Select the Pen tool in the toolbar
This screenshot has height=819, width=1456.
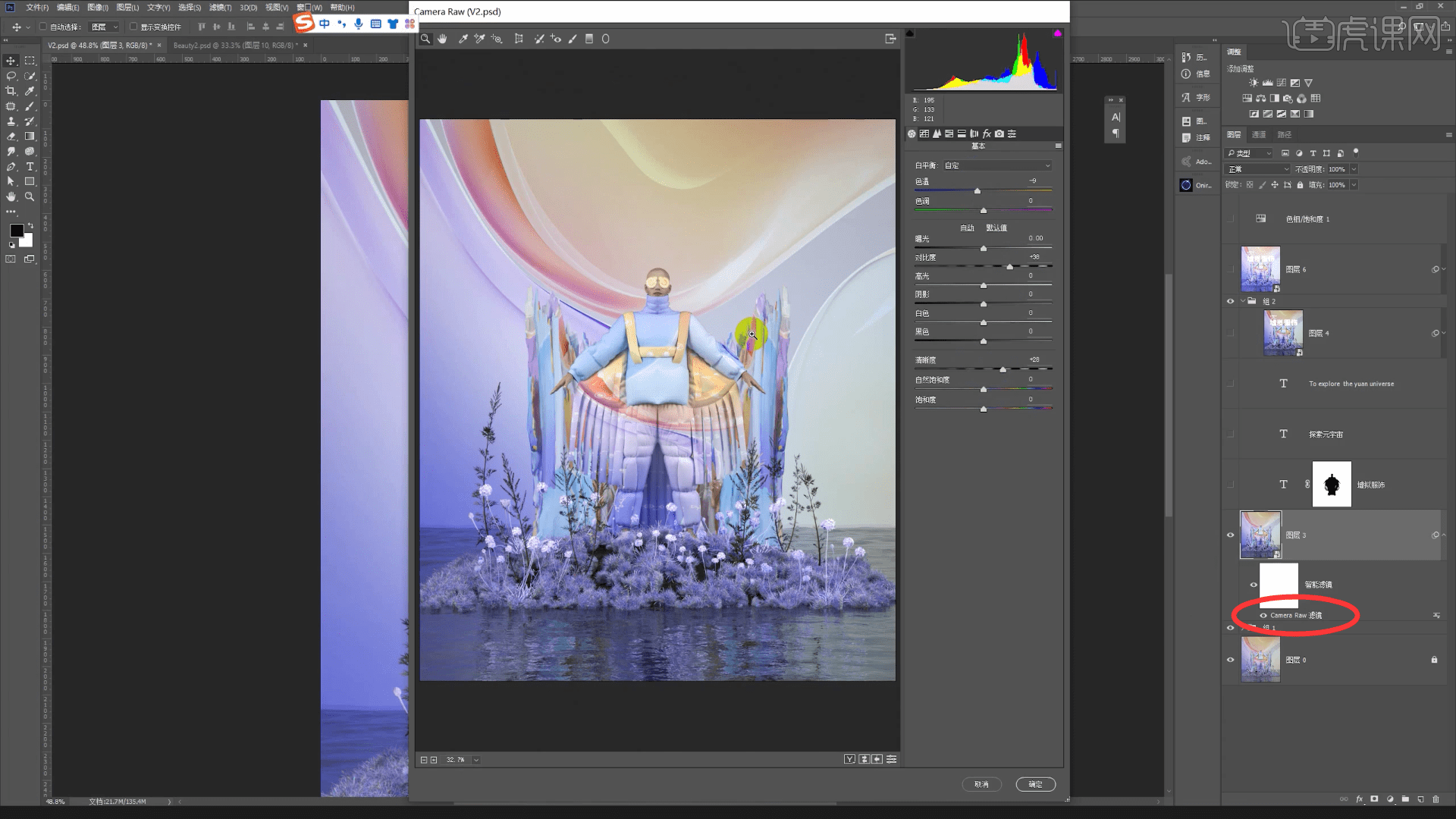click(x=11, y=166)
